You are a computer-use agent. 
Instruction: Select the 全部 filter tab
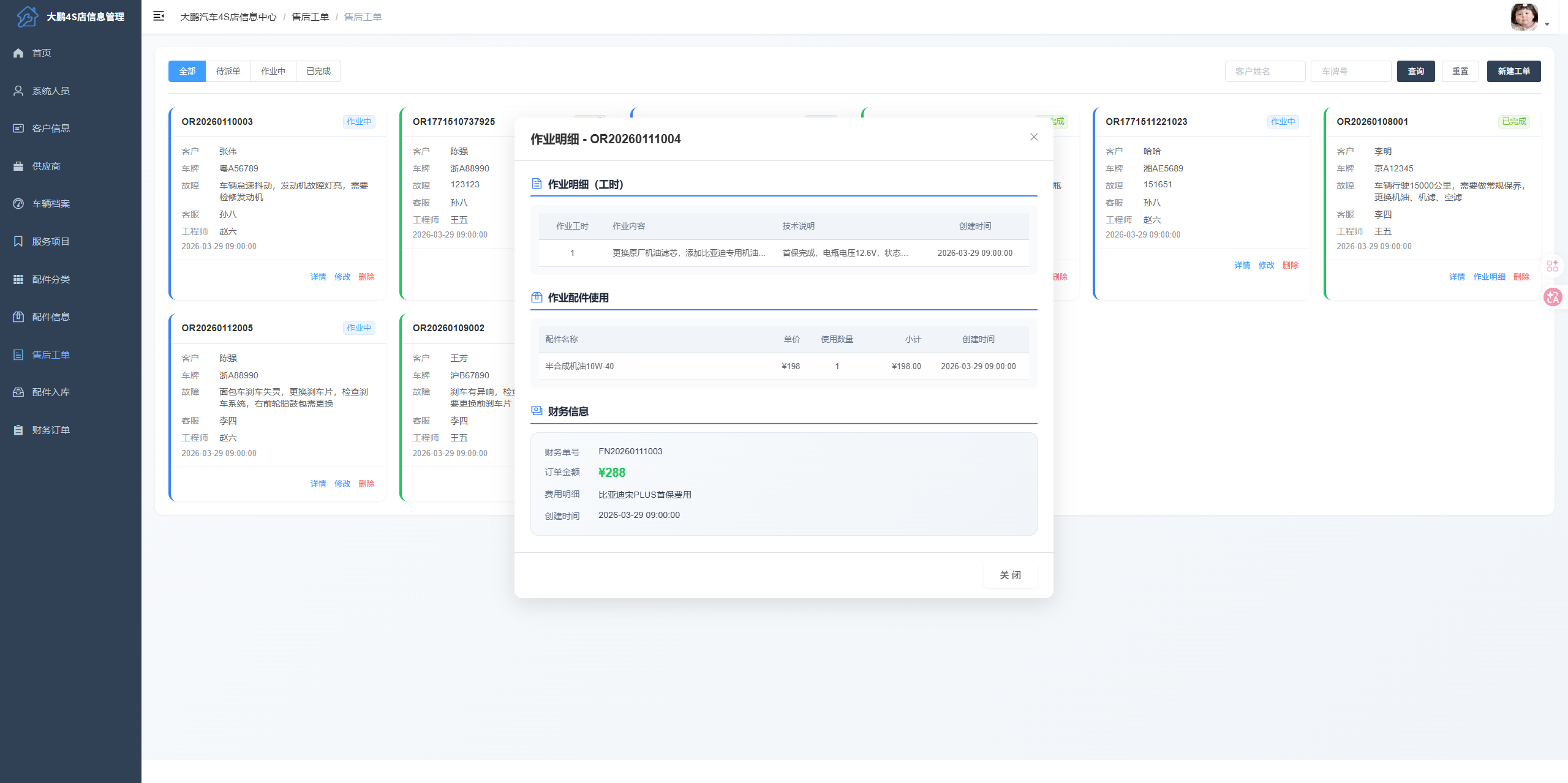[x=187, y=71]
